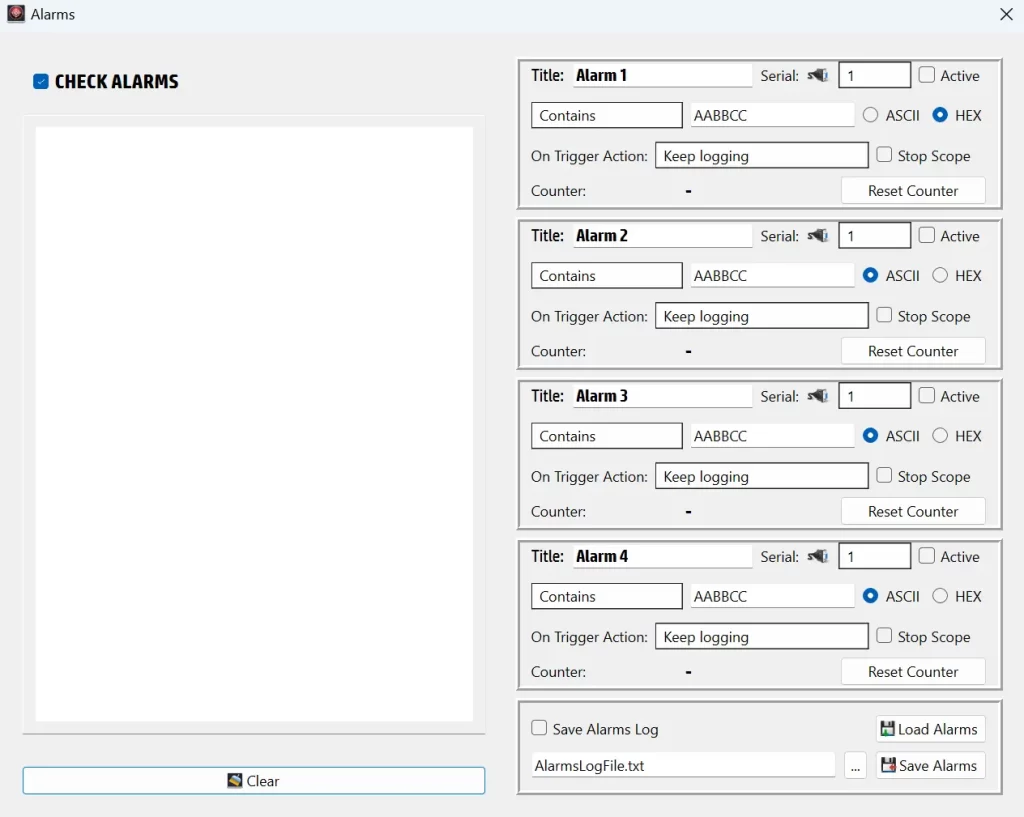This screenshot has width=1024, height=817.
Task: Tick Stop Scope for Alarm 1
Action: pos(884,155)
